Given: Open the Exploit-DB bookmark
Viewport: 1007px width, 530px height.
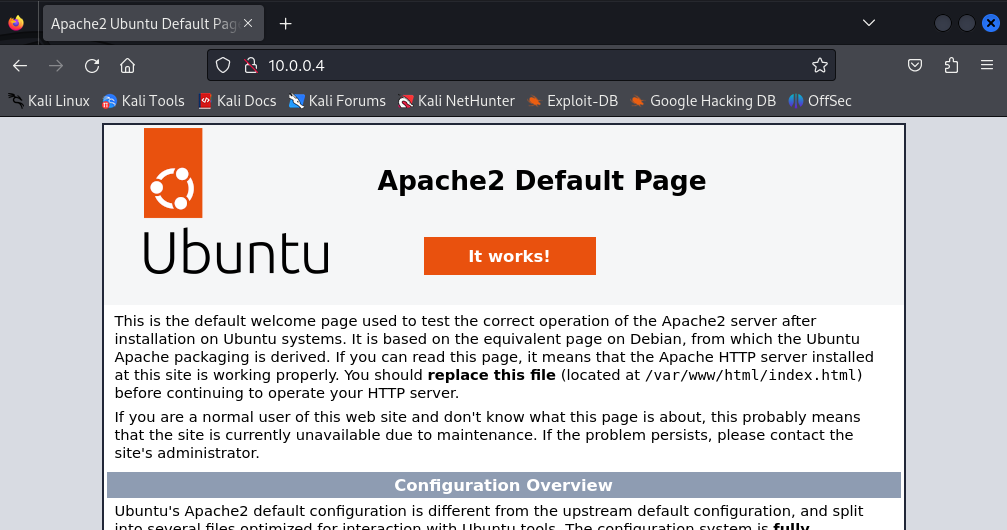Looking at the screenshot, I should click(x=572, y=101).
